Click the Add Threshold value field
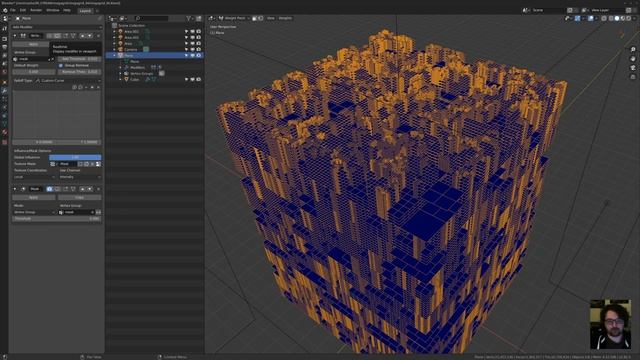The width and height of the screenshot is (640, 360). click(80, 59)
